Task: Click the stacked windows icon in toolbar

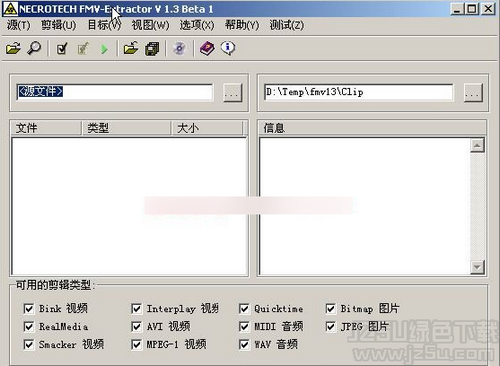Action: click(x=152, y=49)
